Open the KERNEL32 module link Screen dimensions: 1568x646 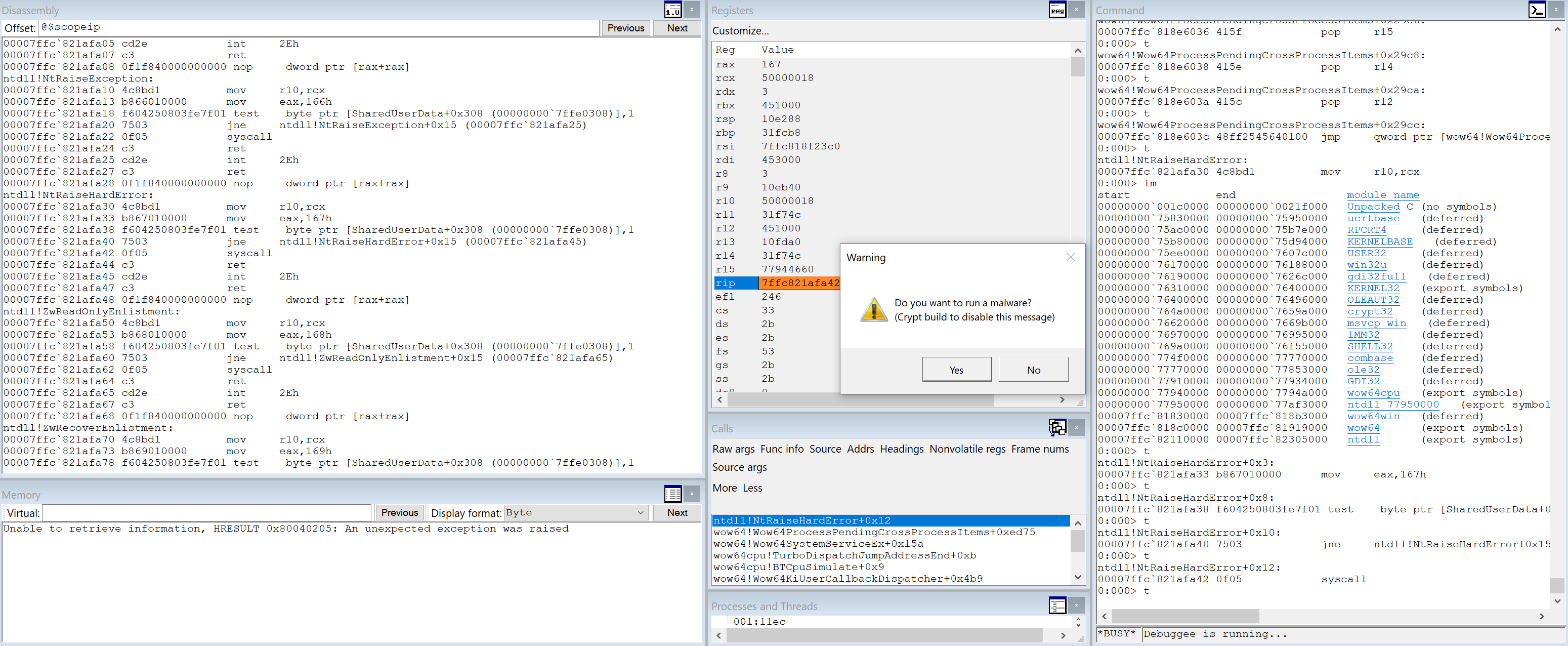pos(1373,288)
